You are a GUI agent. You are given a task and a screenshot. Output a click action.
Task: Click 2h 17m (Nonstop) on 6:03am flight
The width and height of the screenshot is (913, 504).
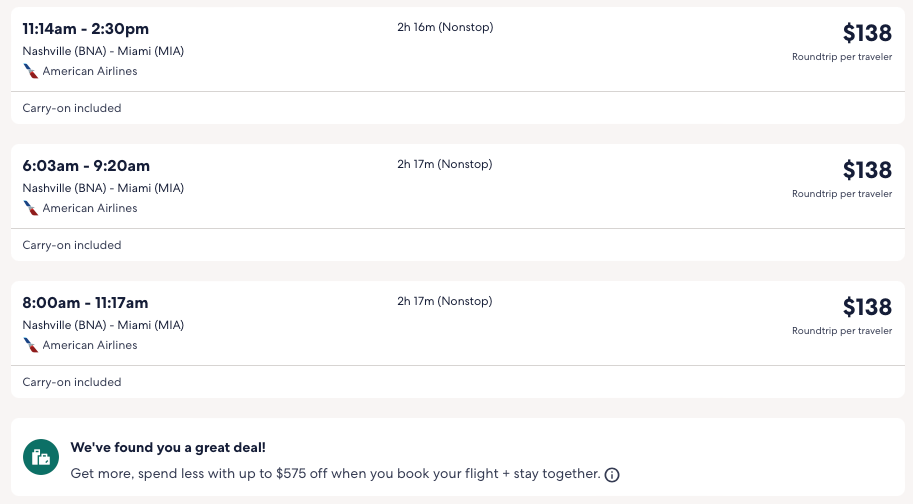[x=445, y=164]
